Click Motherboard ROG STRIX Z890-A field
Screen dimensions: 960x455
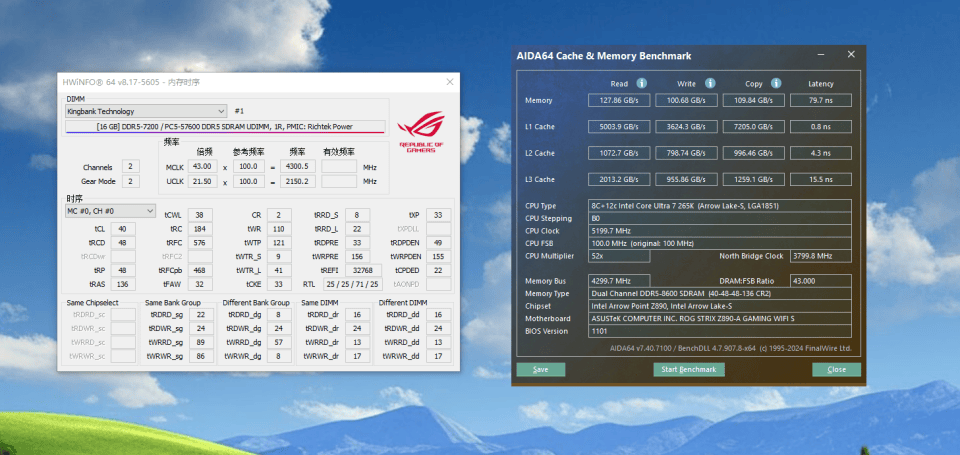[x=720, y=318]
